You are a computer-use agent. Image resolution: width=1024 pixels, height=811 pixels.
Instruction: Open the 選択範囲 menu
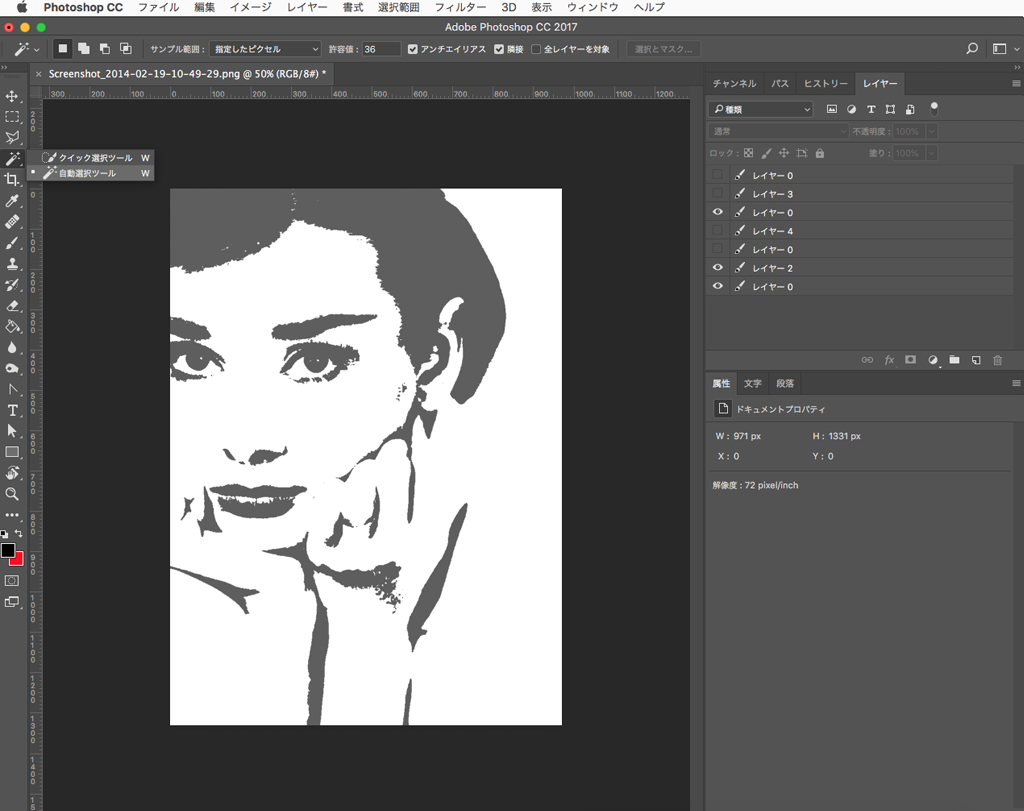pyautogui.click(x=398, y=7)
